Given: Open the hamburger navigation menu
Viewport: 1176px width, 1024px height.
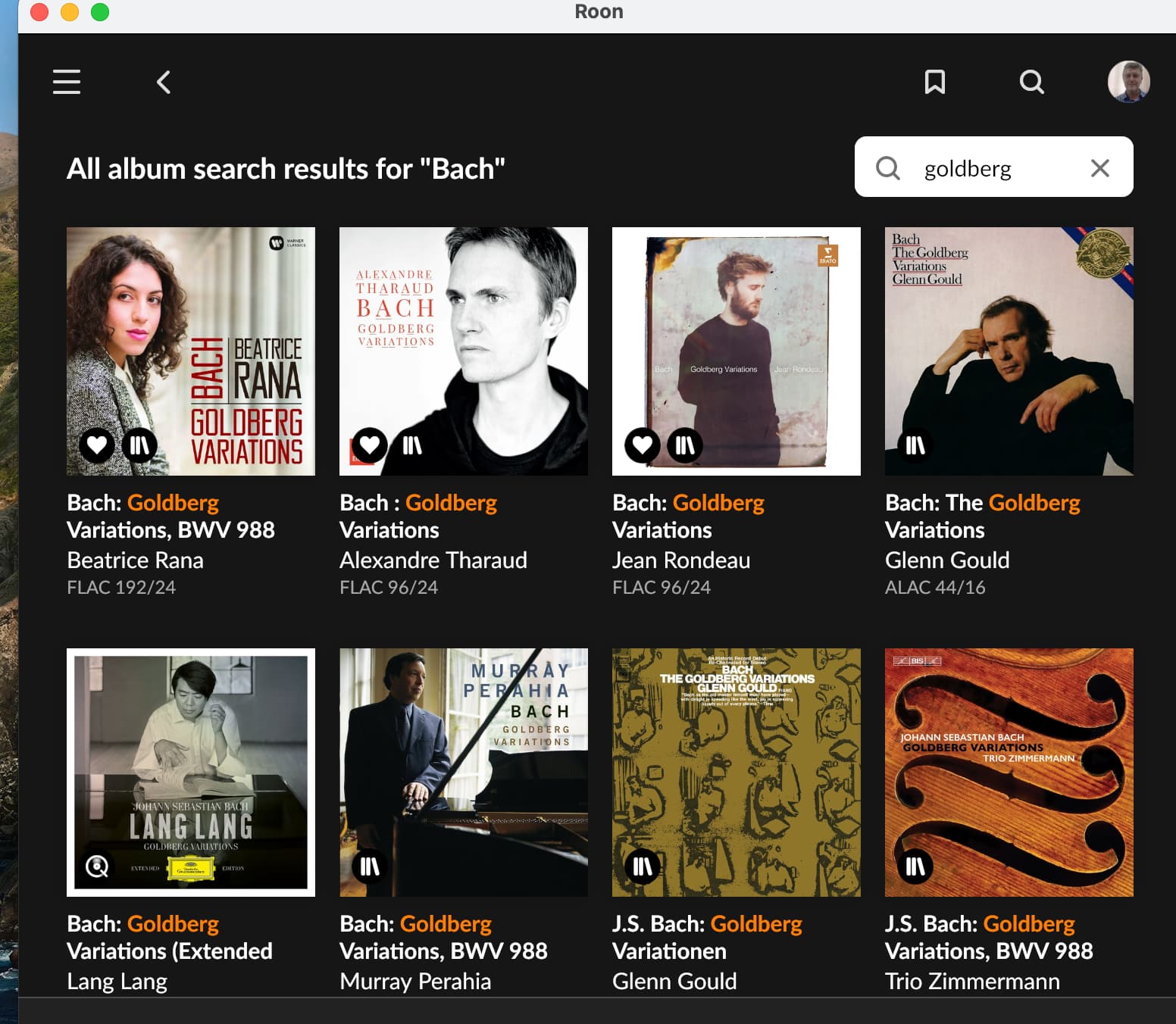Looking at the screenshot, I should click(67, 82).
